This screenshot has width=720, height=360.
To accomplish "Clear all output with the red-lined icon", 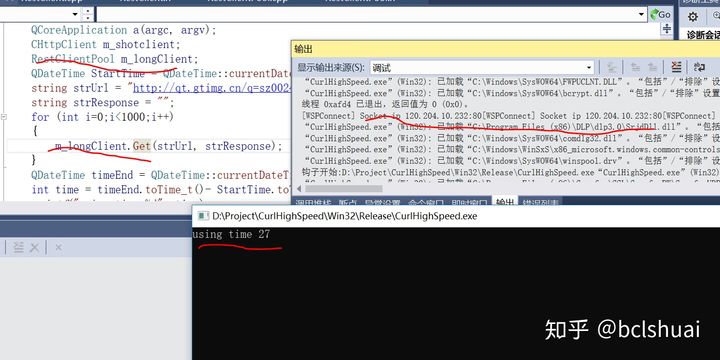I will (676, 67).
